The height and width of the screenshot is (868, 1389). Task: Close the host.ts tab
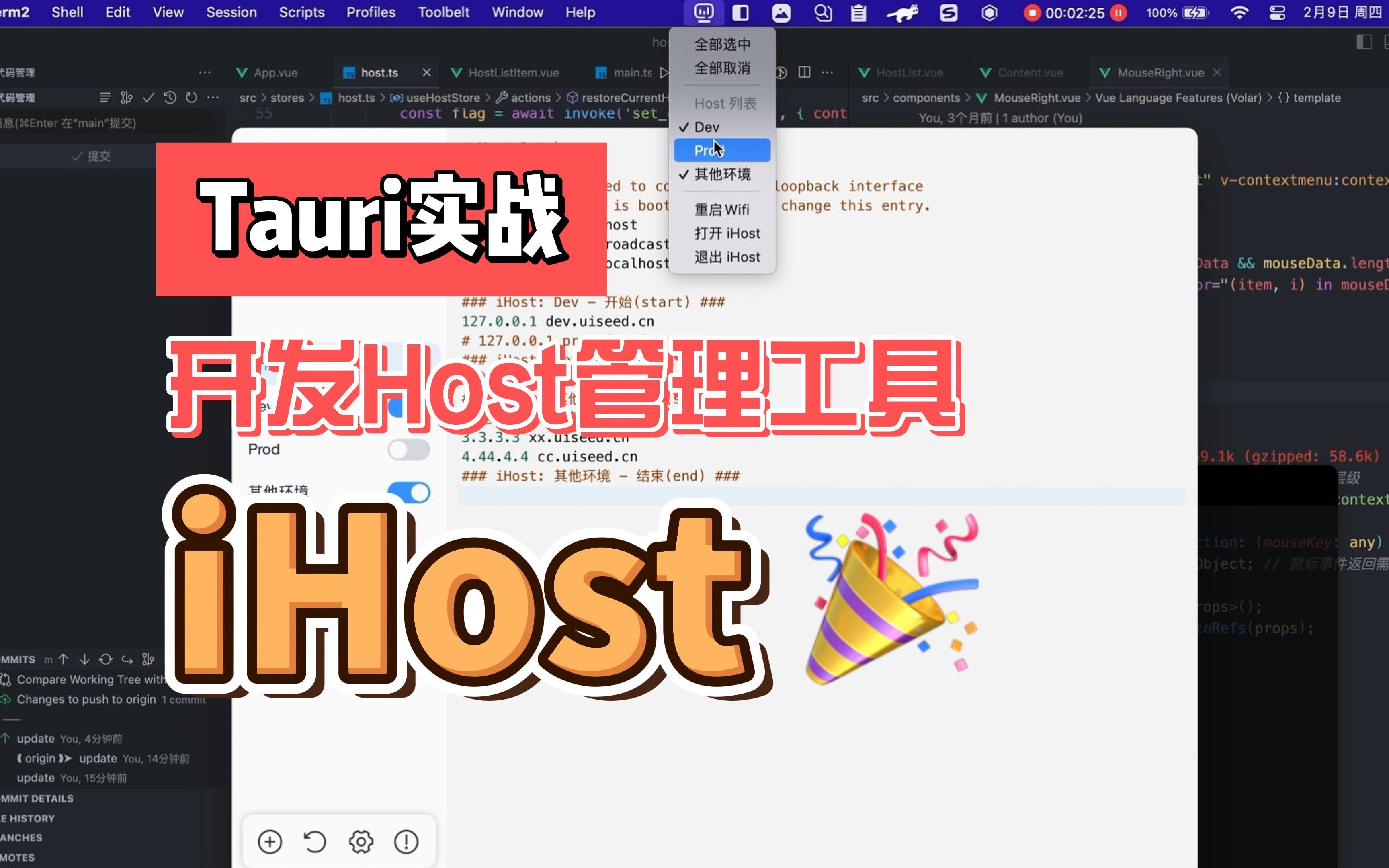click(426, 72)
